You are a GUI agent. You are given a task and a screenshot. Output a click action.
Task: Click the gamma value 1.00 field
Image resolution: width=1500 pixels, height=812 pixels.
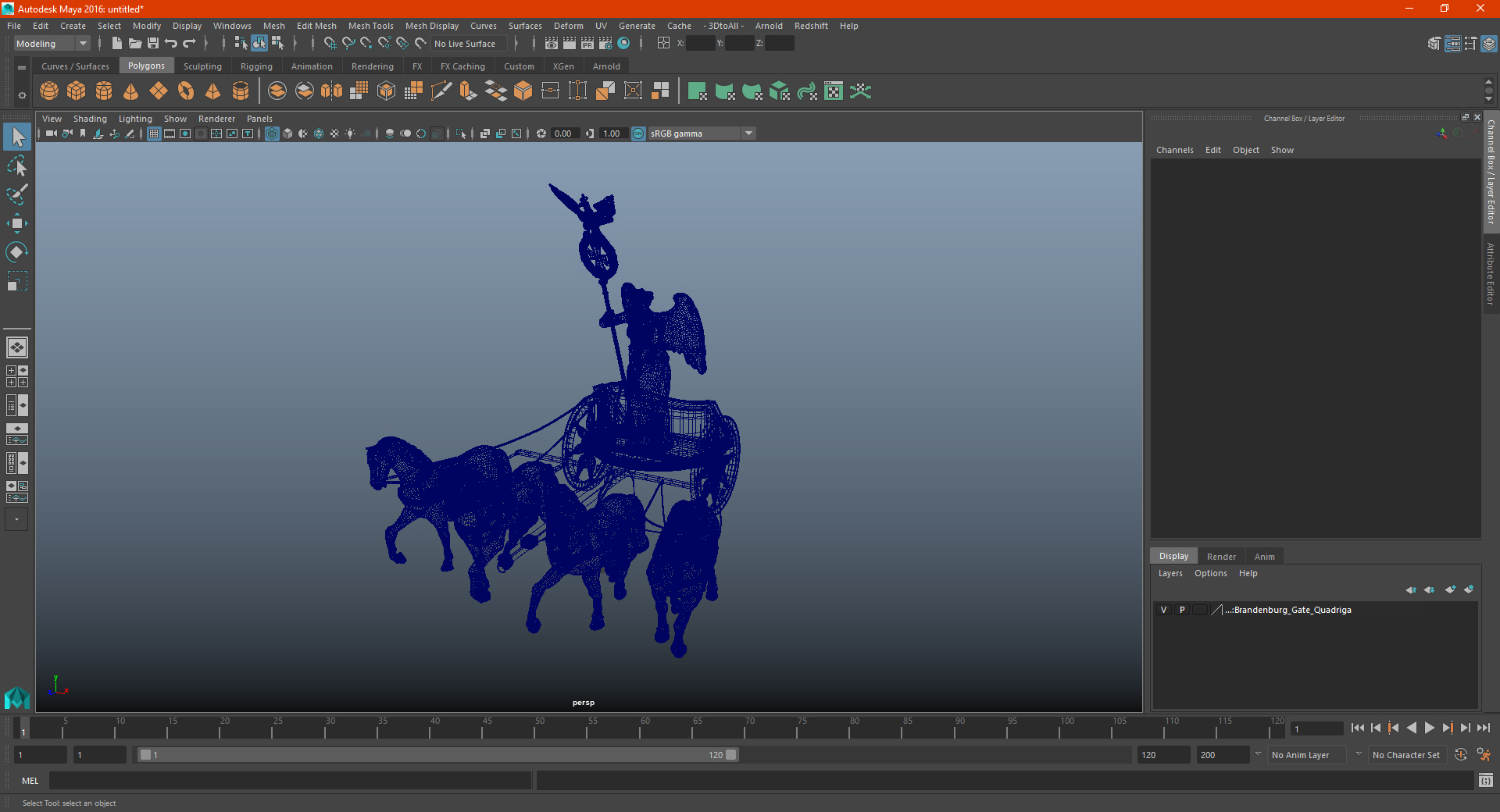click(x=612, y=134)
